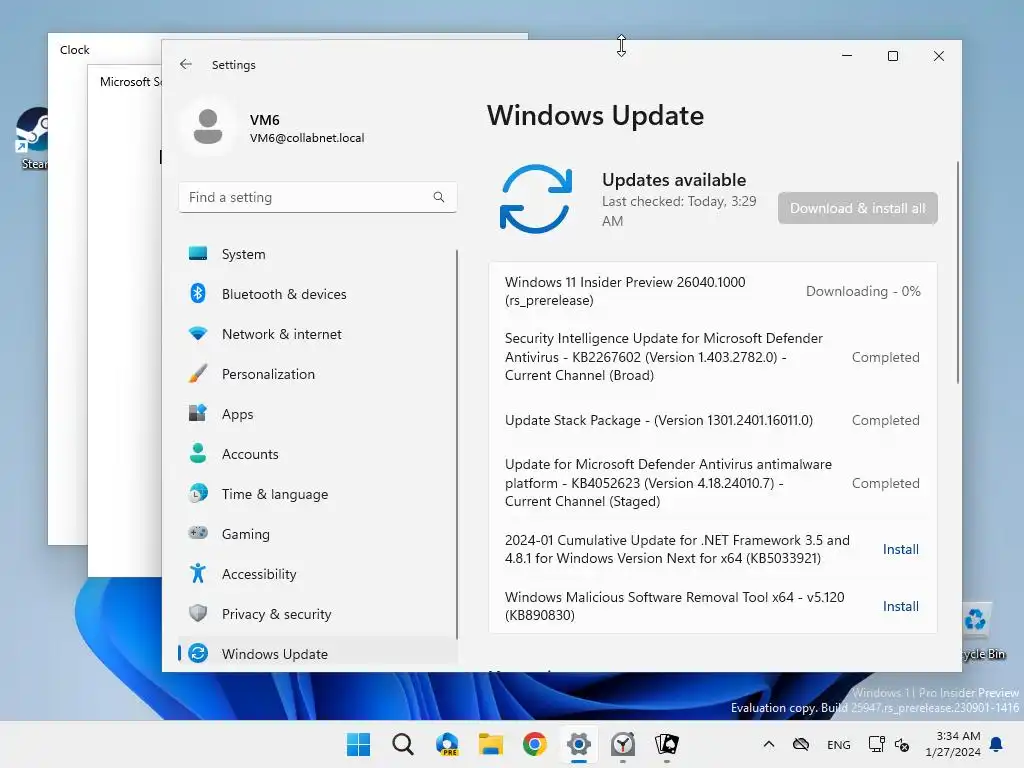Click the Gaming controller icon
Image resolution: width=1024 pixels, height=768 pixels.
(198, 533)
